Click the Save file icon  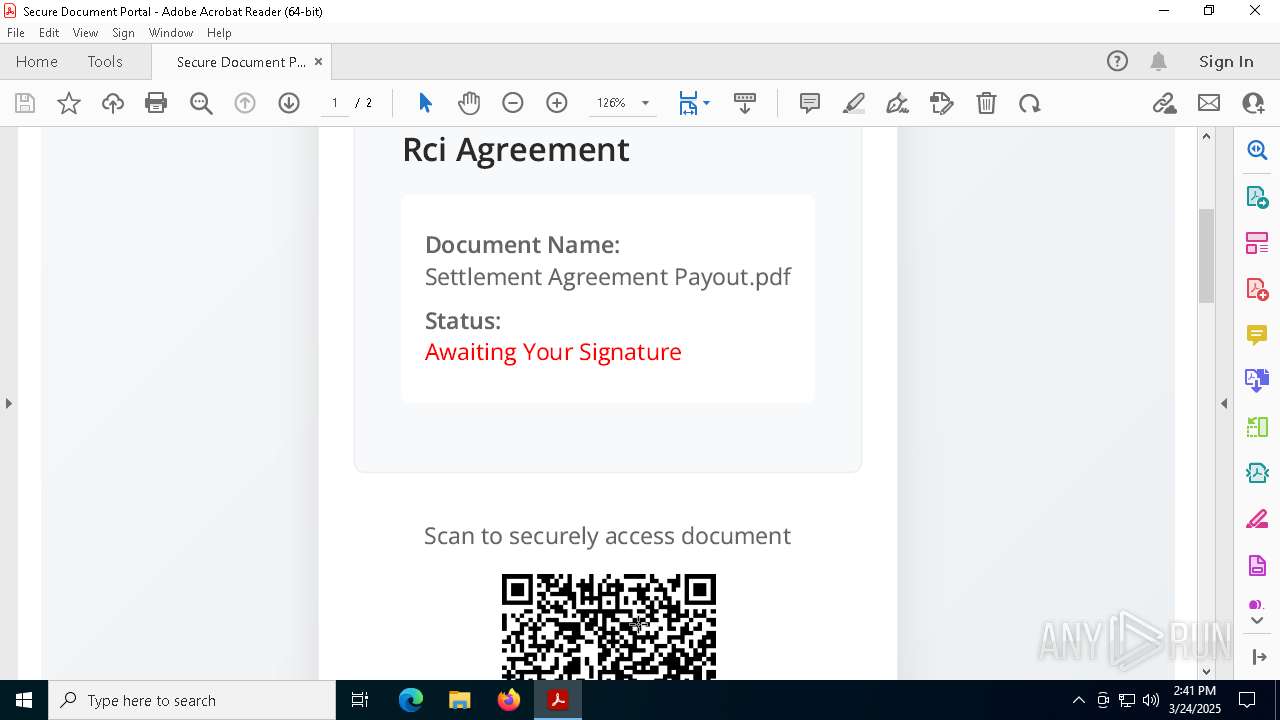25,103
